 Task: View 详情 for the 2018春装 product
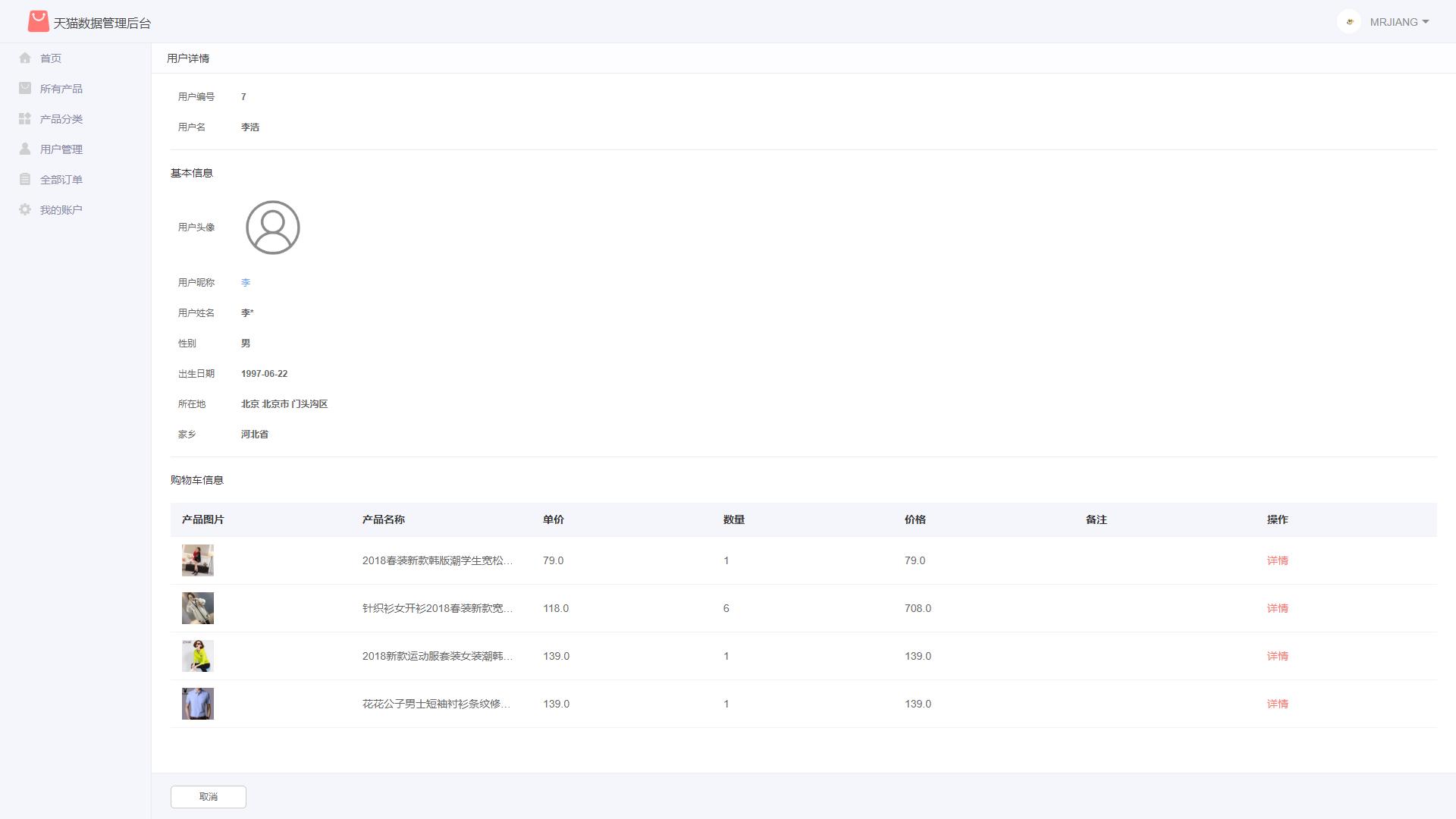coord(1277,560)
